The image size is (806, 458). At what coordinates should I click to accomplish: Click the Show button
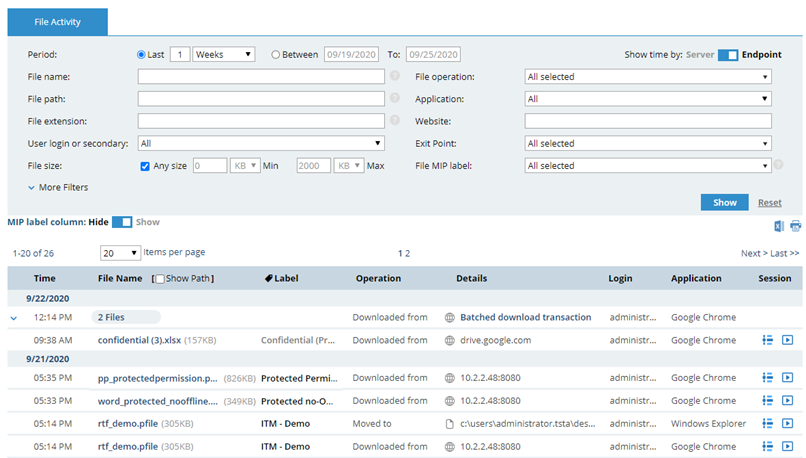click(724, 202)
